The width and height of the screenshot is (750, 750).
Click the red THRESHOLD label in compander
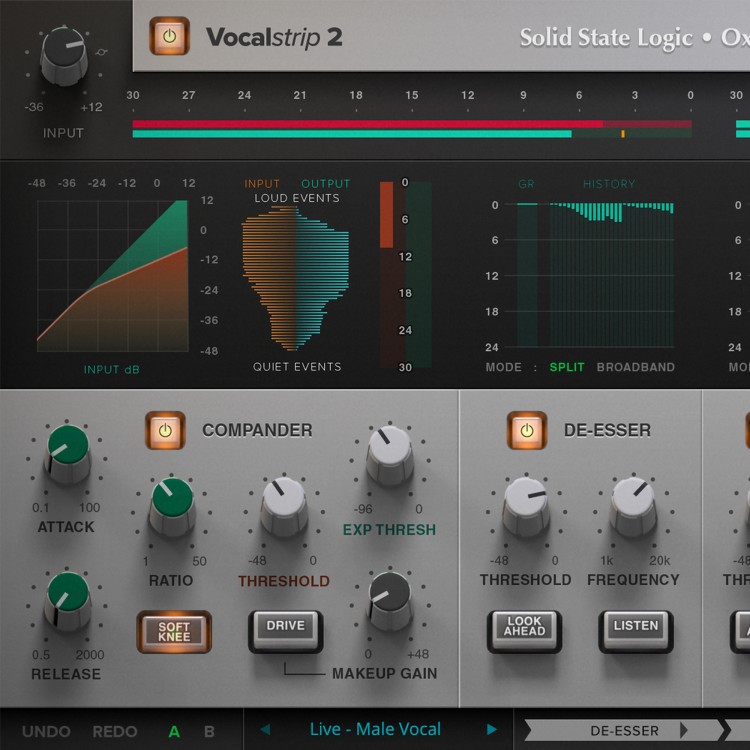pos(284,581)
